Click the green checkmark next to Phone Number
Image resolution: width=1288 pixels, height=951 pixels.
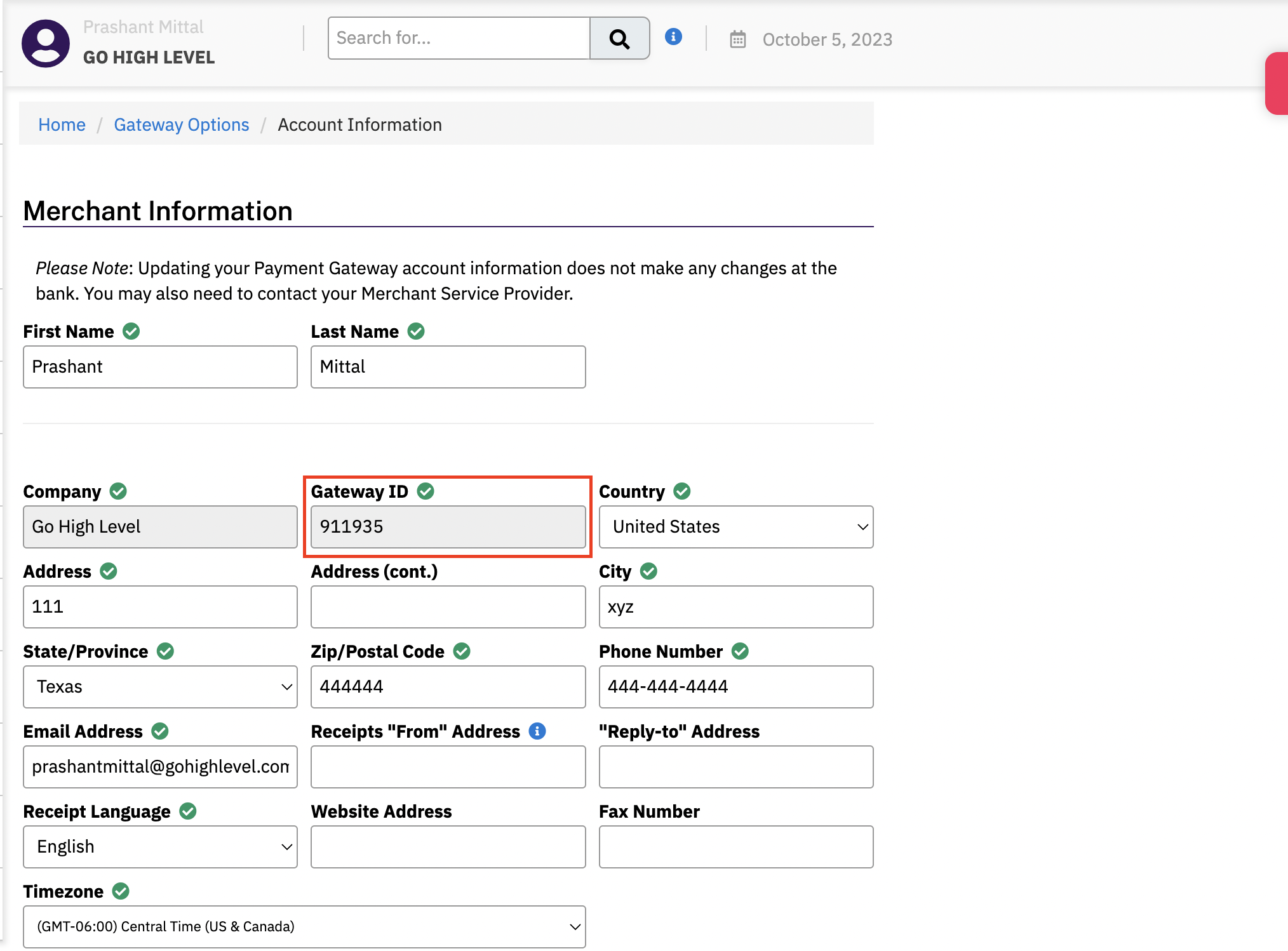(740, 651)
